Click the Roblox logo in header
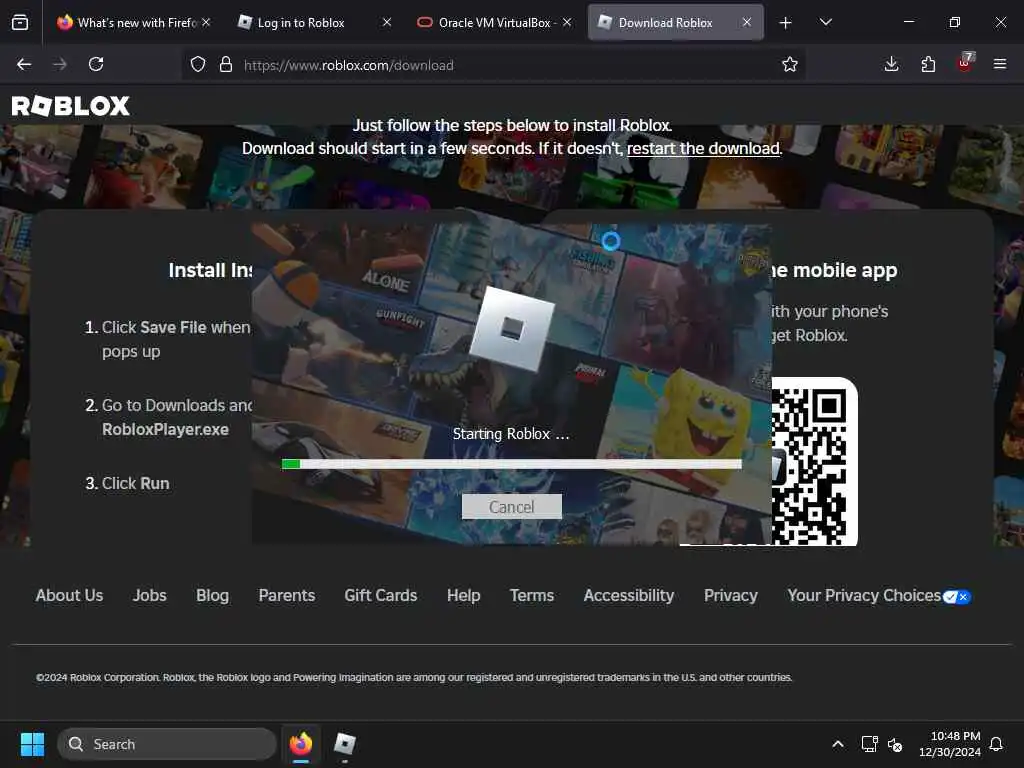Screen dimensions: 1024x768 pos(71,106)
